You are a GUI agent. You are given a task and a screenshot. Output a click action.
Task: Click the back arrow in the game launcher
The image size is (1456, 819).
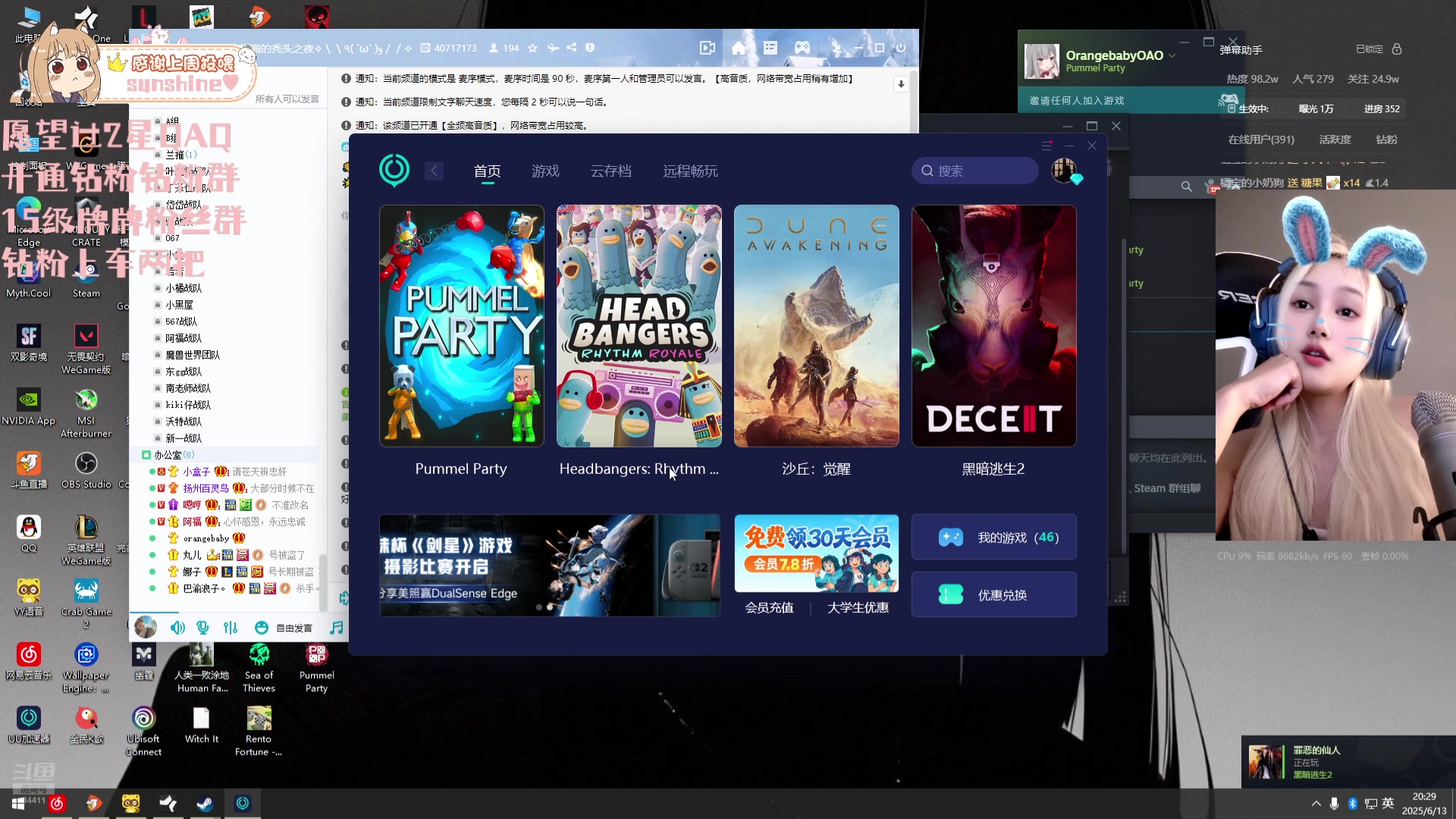pyautogui.click(x=434, y=171)
